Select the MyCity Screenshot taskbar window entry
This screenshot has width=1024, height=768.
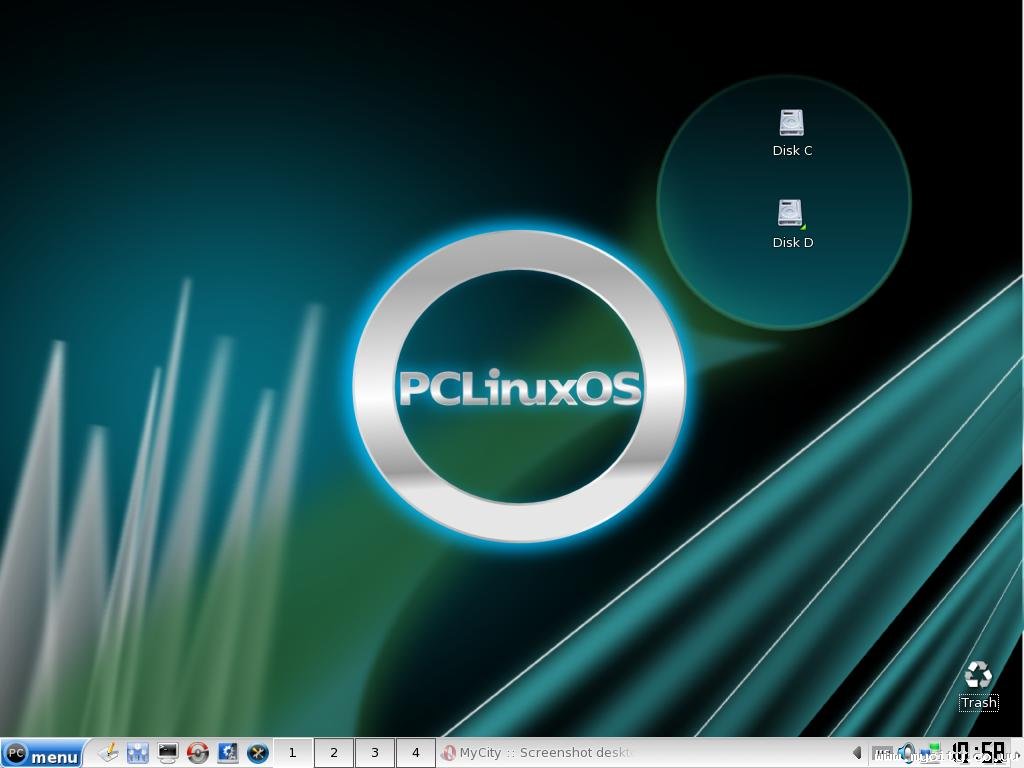tap(540, 753)
